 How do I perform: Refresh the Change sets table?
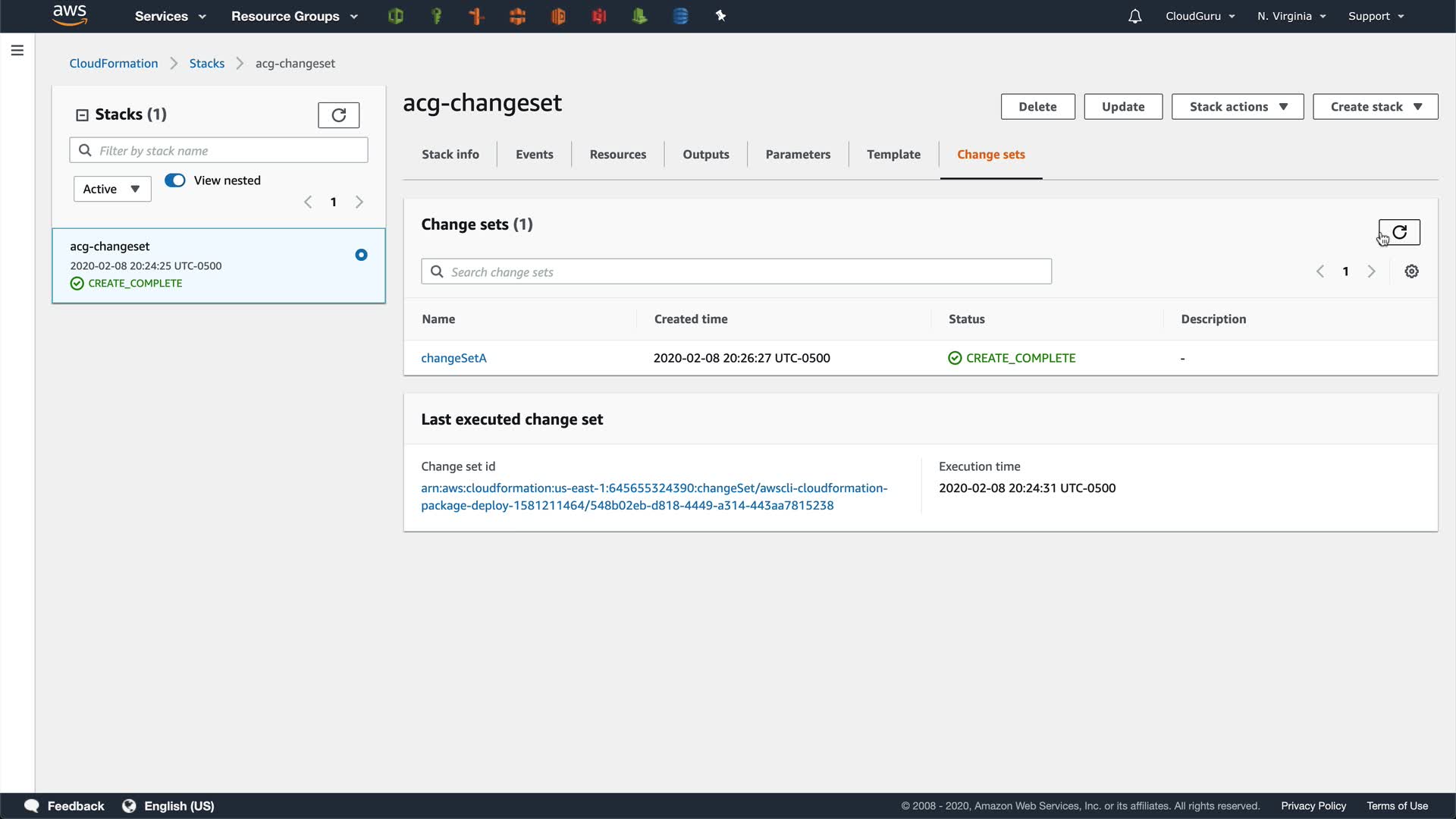point(1399,232)
